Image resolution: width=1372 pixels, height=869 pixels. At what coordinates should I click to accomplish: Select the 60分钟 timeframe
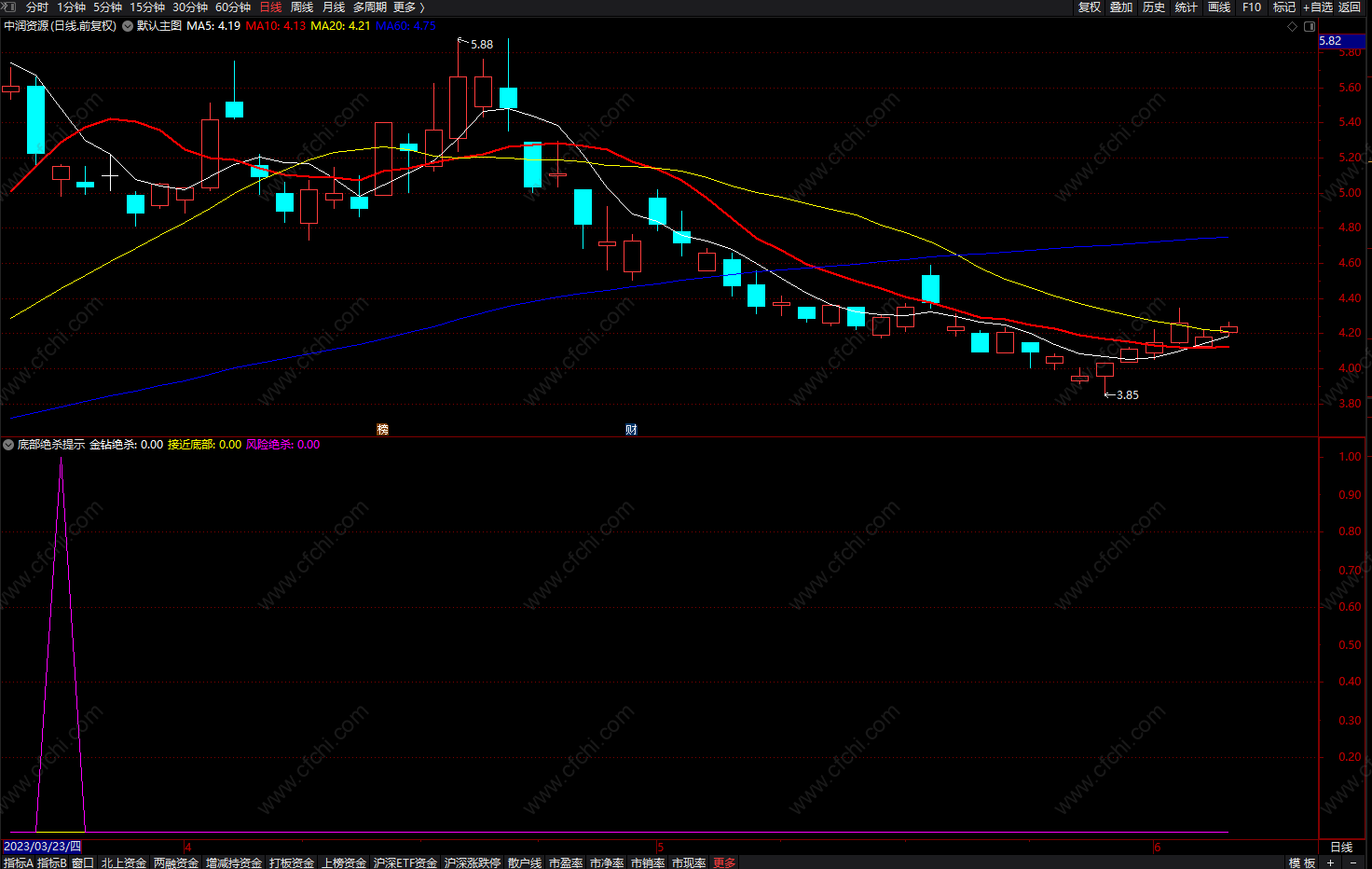[233, 7]
